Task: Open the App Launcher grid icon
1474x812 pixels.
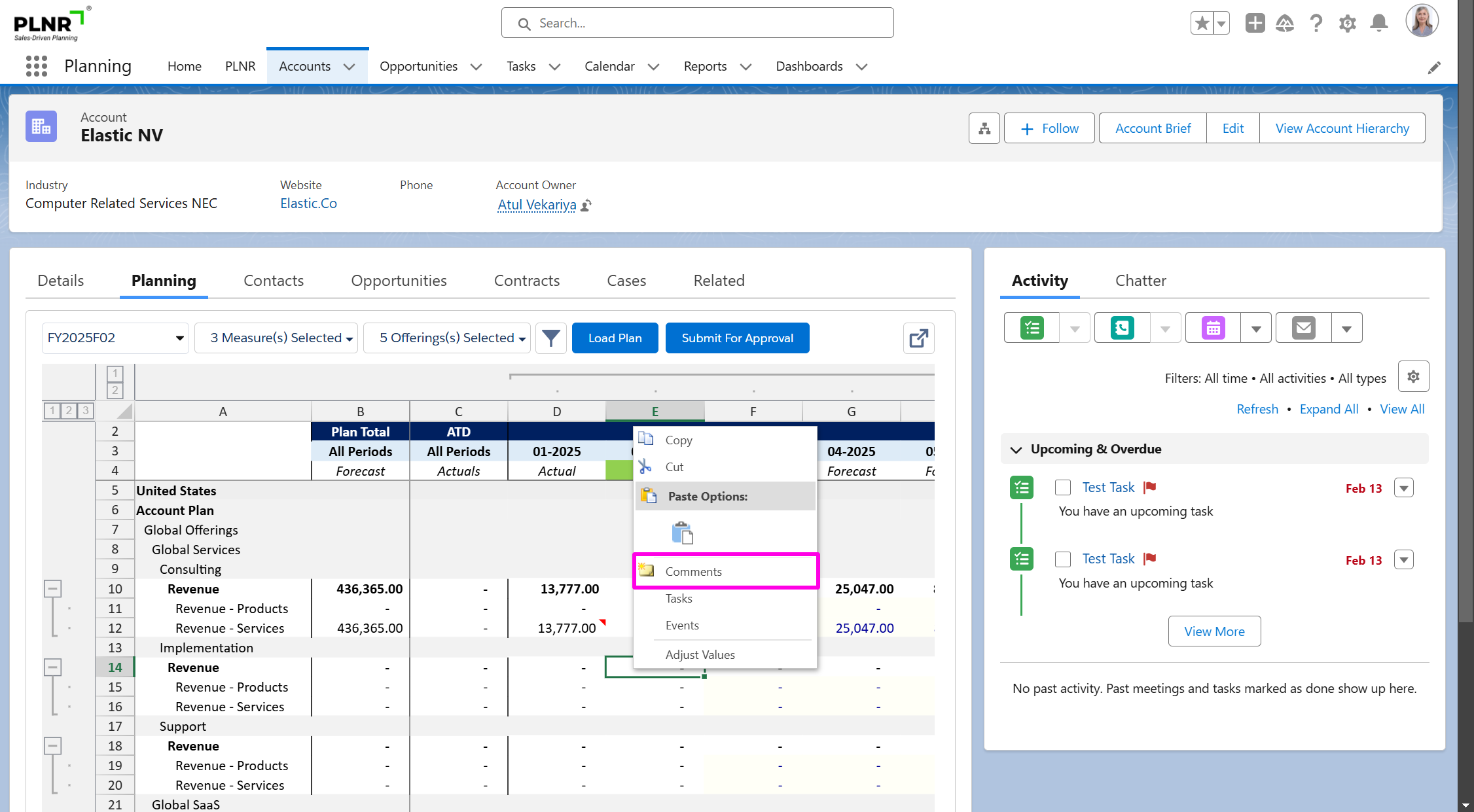Action: [x=37, y=66]
